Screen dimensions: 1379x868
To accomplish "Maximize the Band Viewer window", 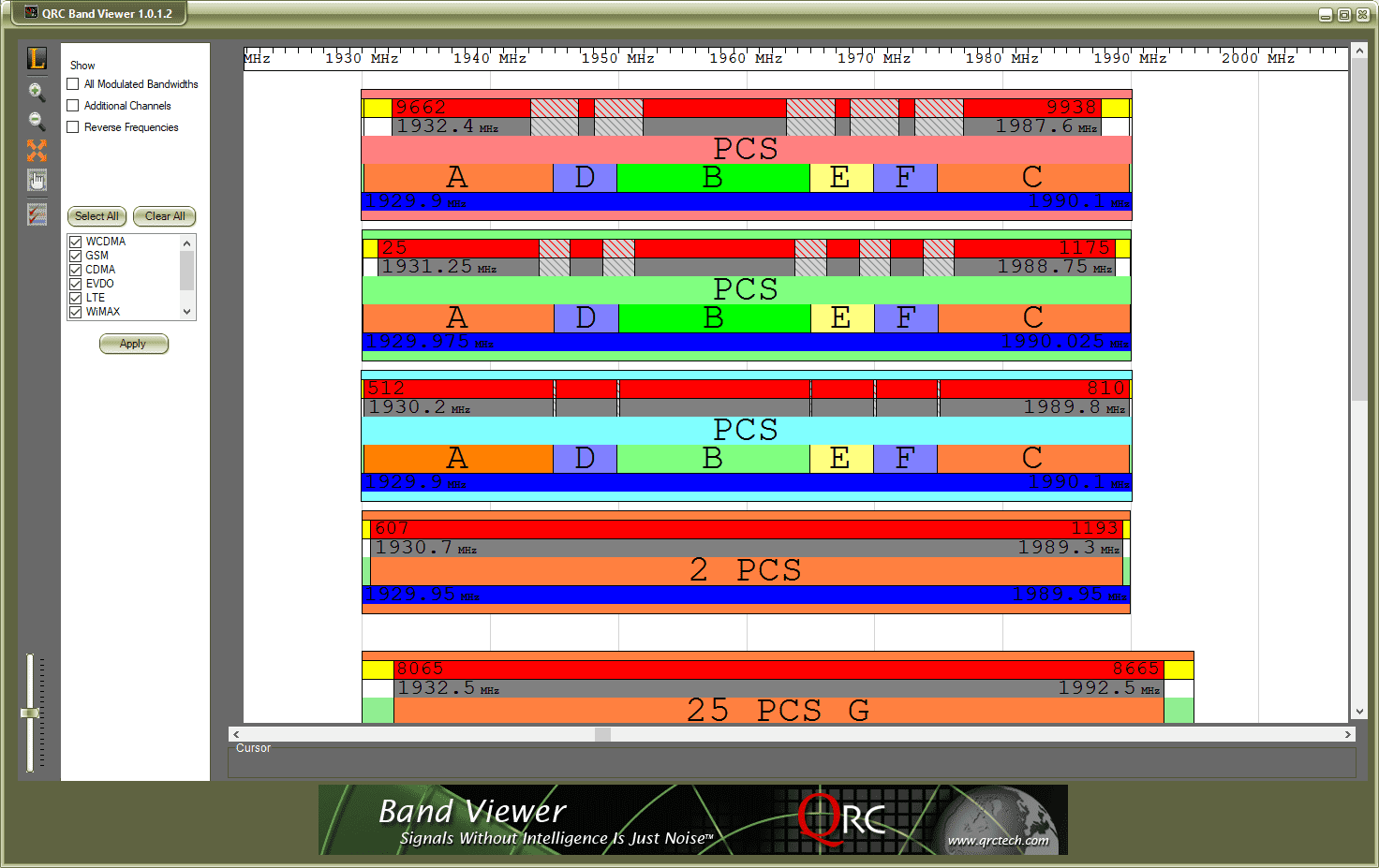I will click(1343, 15).
